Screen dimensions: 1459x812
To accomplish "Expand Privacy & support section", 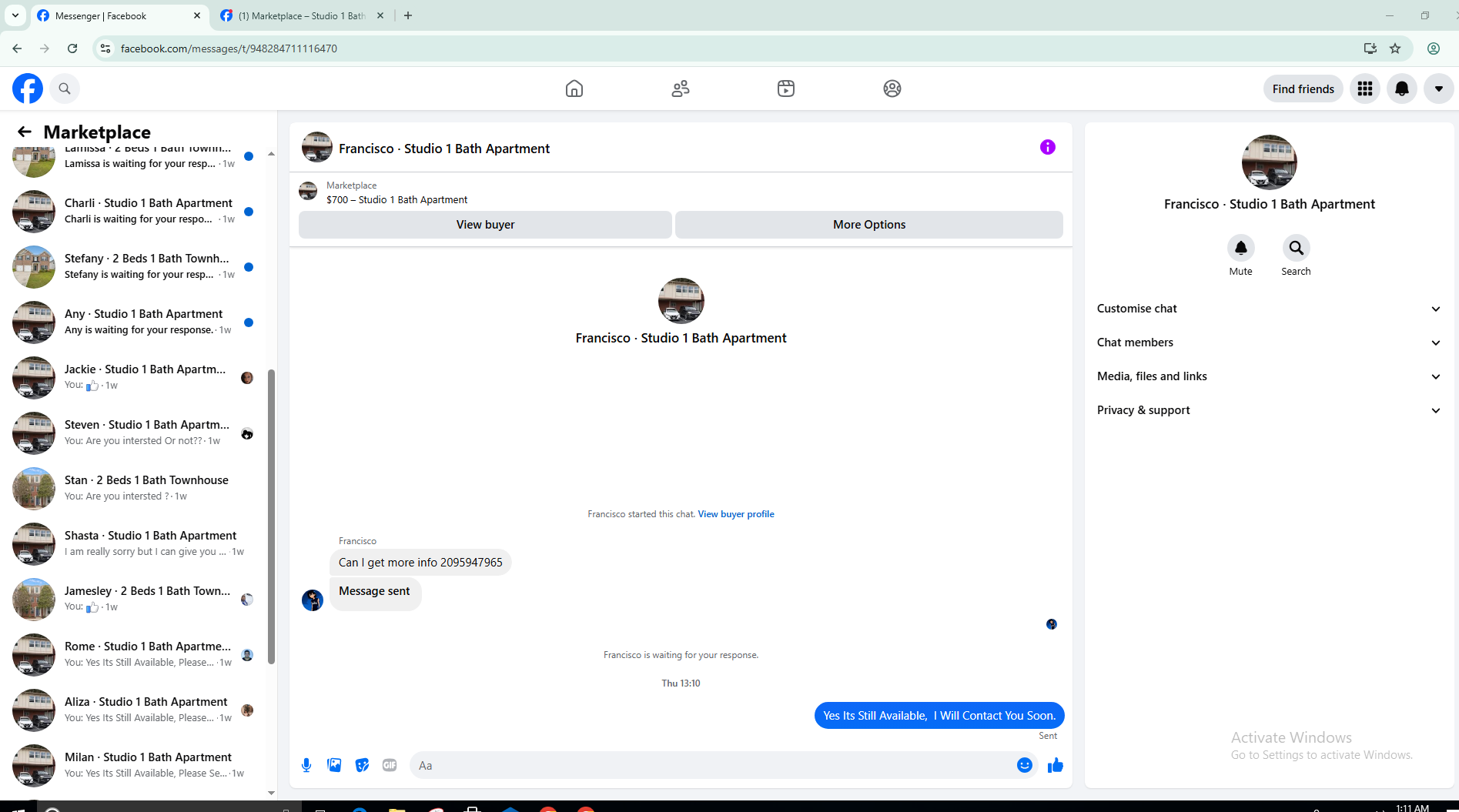I will [x=1270, y=410].
